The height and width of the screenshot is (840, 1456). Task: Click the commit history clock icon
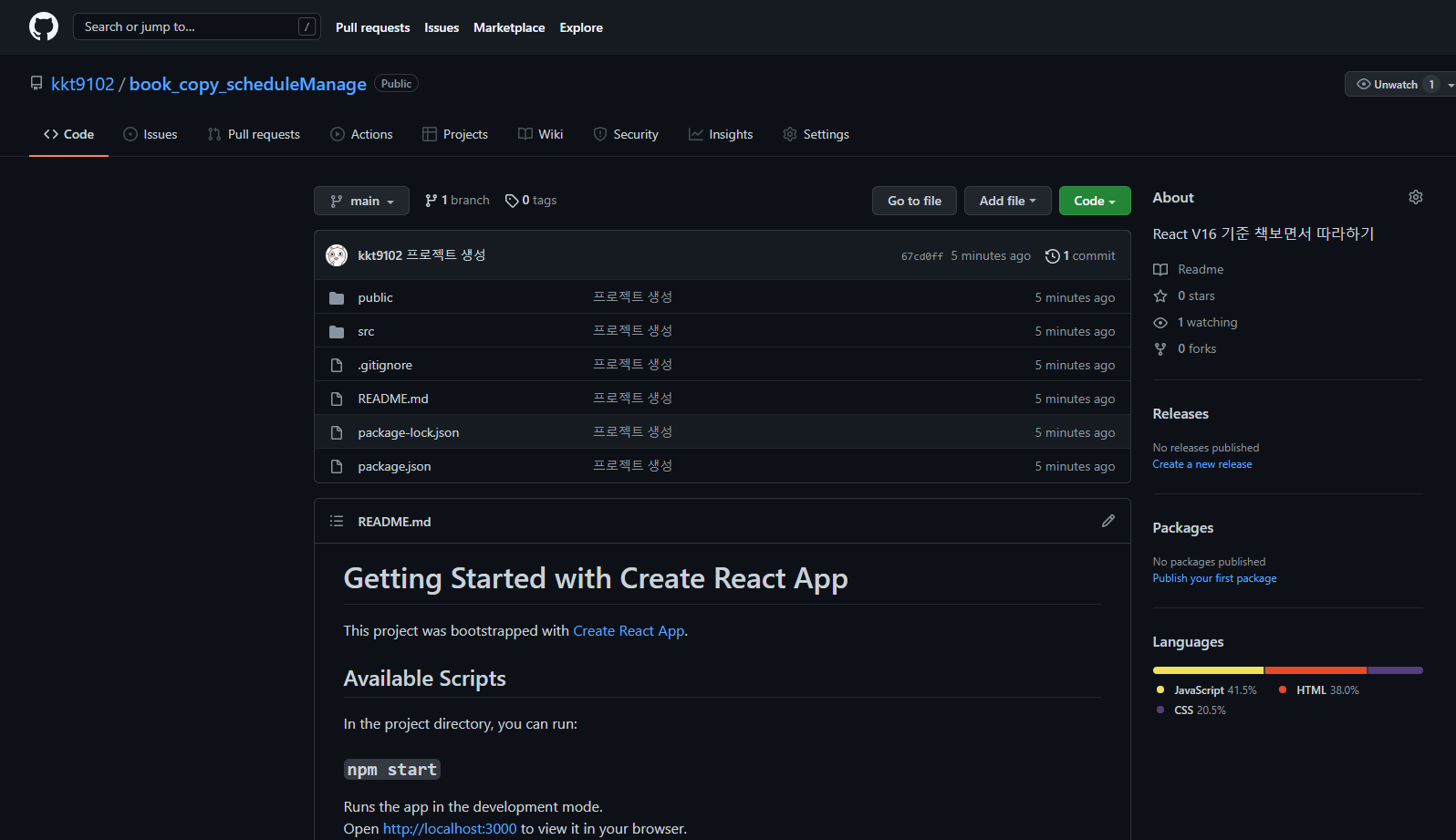click(x=1052, y=256)
